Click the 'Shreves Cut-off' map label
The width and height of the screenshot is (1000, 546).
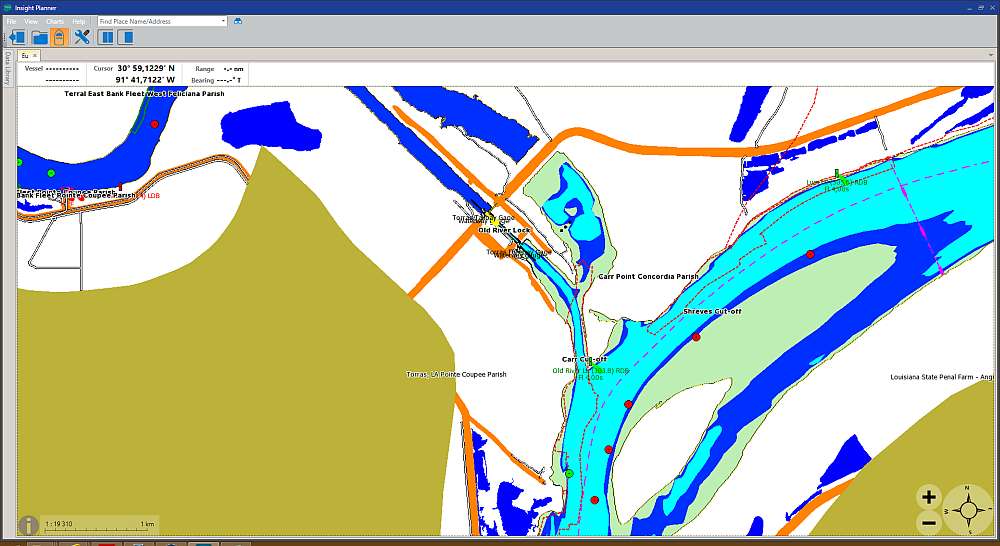(x=712, y=311)
